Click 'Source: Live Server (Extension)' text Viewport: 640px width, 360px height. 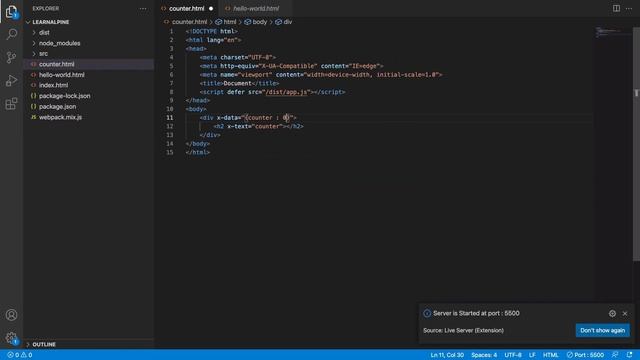tap(463, 330)
